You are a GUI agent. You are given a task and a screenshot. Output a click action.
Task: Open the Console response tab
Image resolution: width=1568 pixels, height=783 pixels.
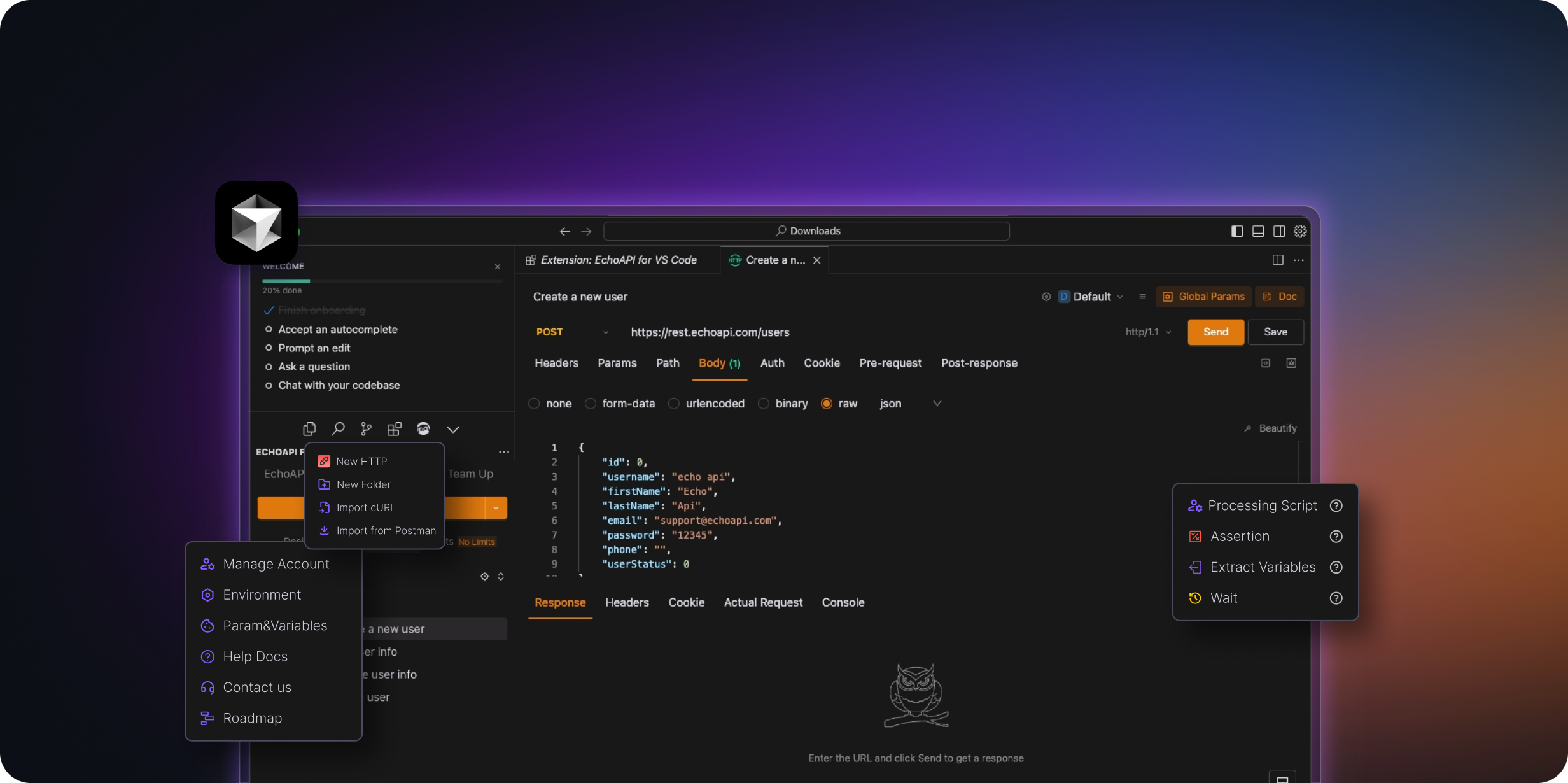coord(843,603)
